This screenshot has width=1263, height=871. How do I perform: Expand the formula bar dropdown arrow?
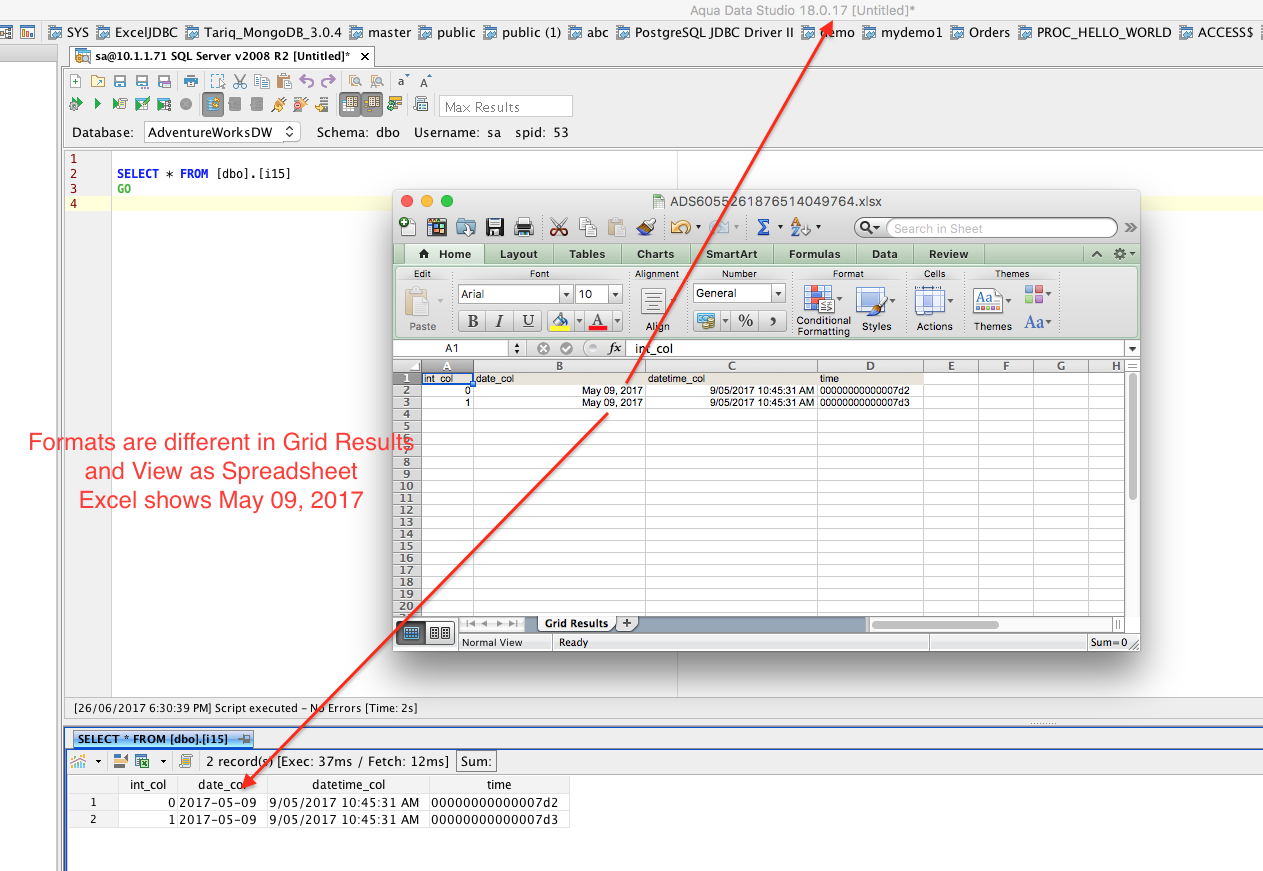(1131, 348)
